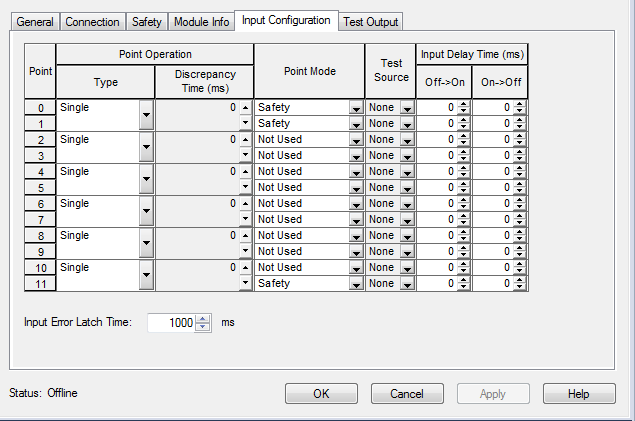Open the Help dialog button
635x421 pixels.
point(578,394)
